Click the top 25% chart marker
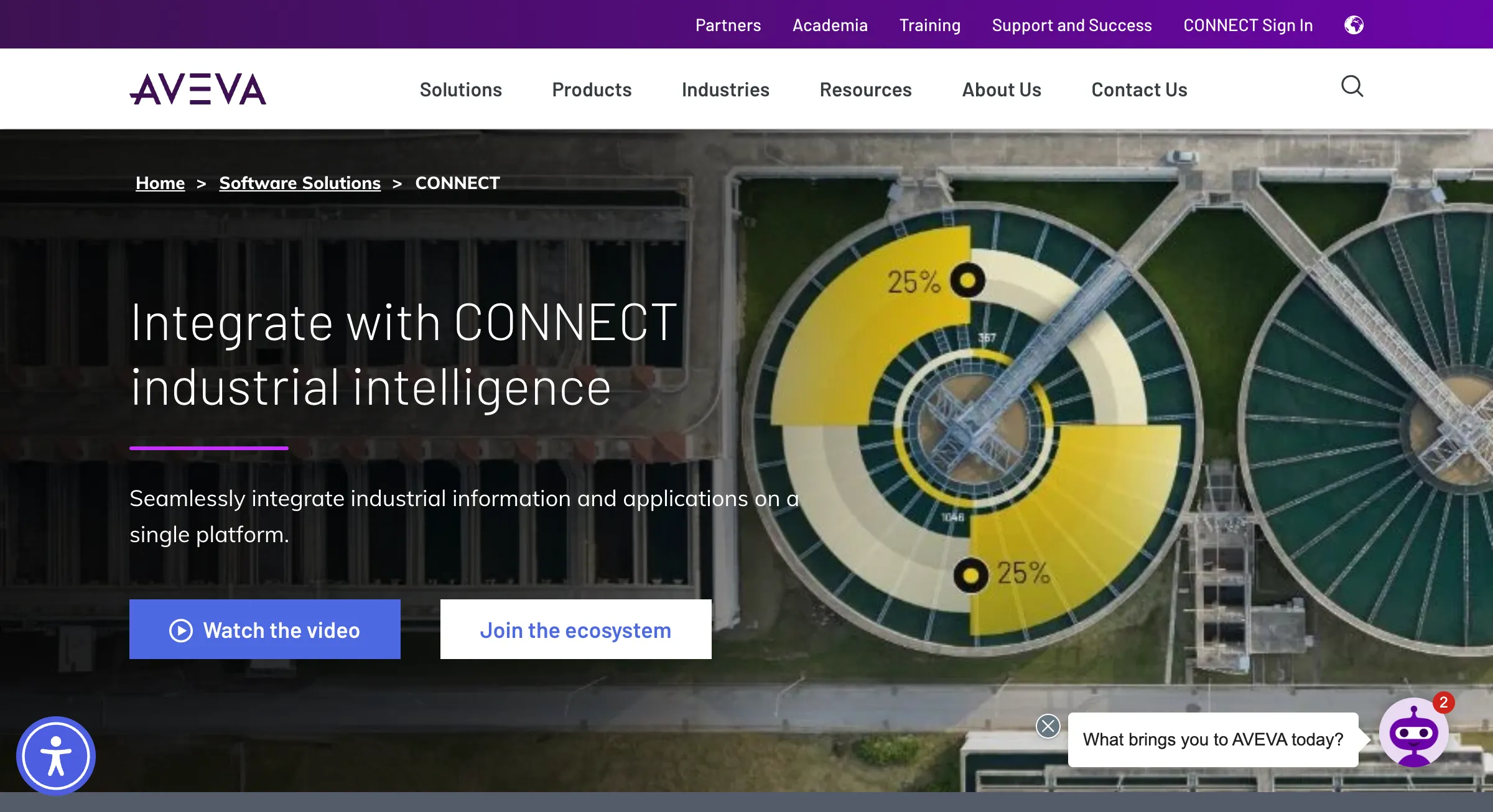Screen dimensions: 1493x812 967,280
